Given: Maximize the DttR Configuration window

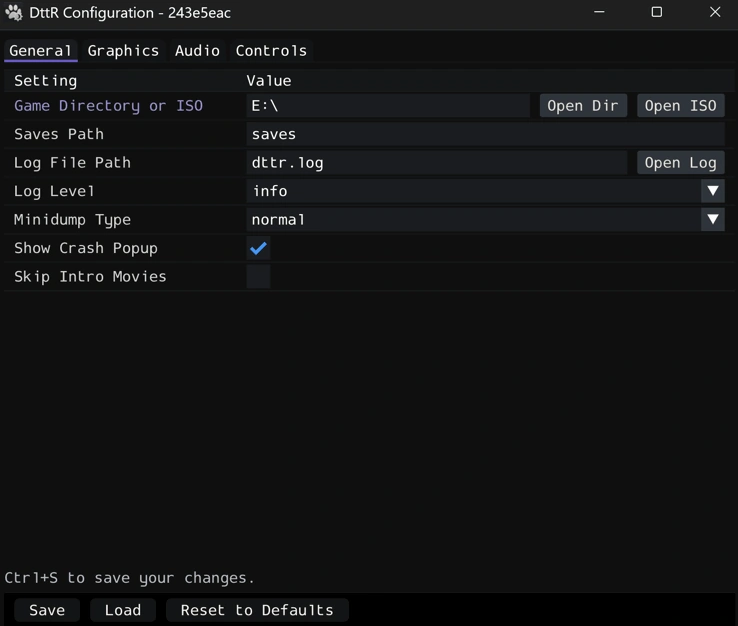Looking at the screenshot, I should [657, 12].
